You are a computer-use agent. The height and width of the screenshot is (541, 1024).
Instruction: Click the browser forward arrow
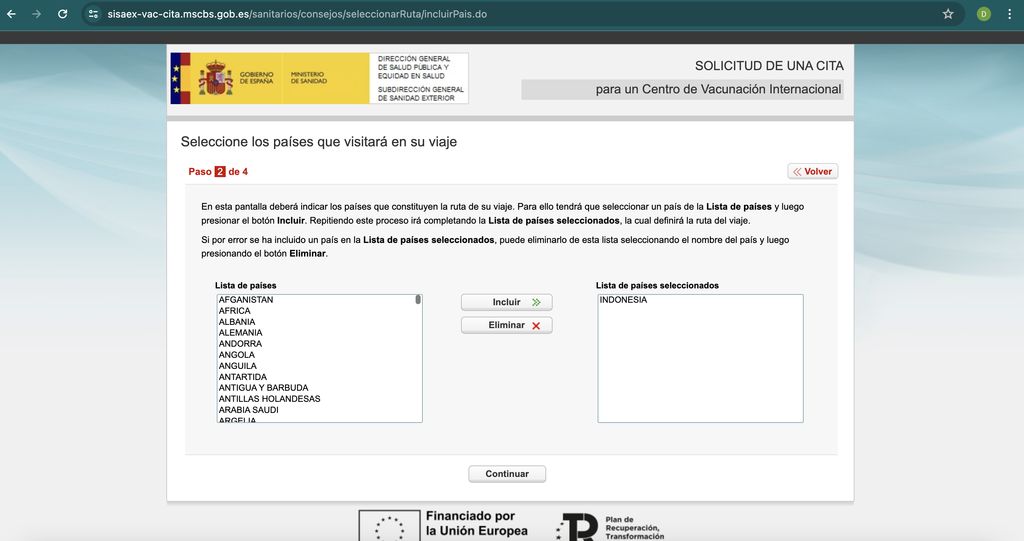(x=37, y=14)
